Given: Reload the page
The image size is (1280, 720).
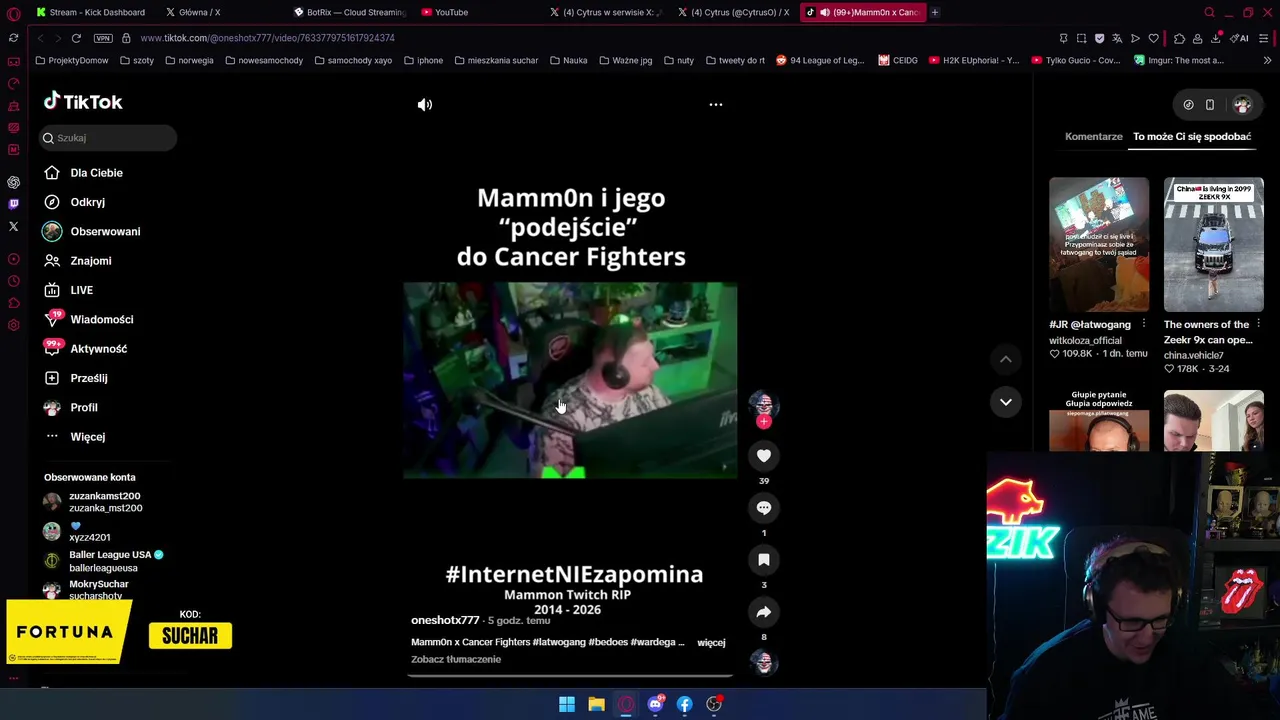Looking at the screenshot, I should (76, 38).
